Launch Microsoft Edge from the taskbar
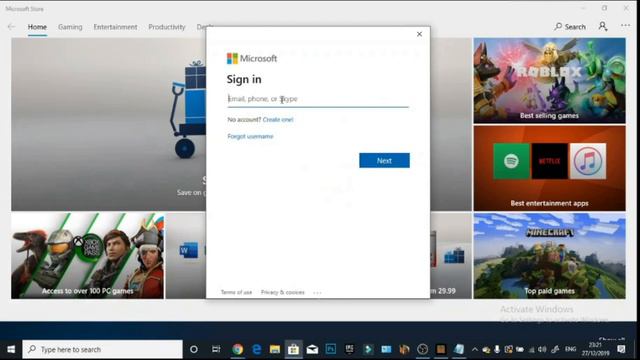Image resolution: width=640 pixels, height=360 pixels. pos(256,349)
